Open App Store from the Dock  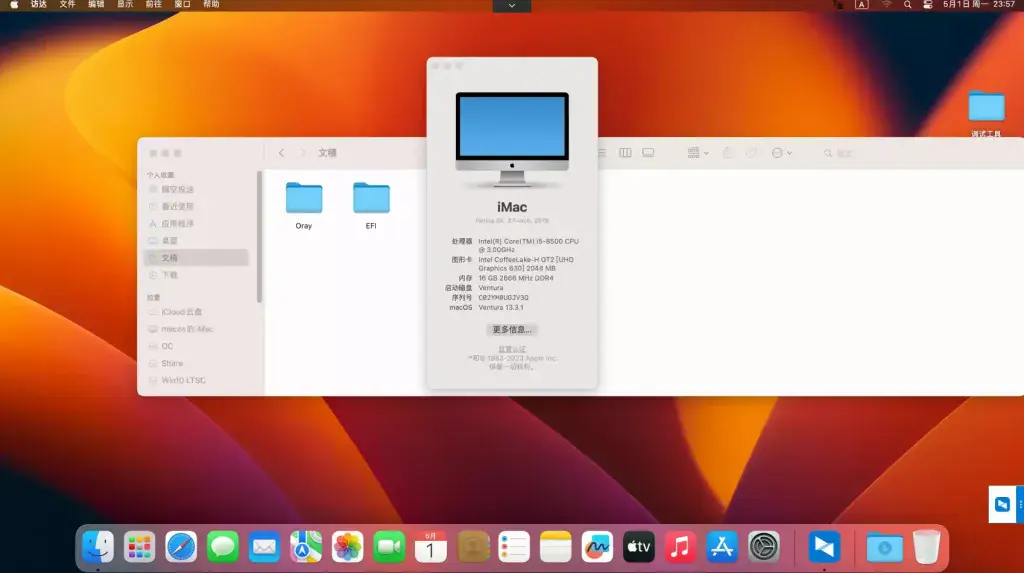[722, 546]
